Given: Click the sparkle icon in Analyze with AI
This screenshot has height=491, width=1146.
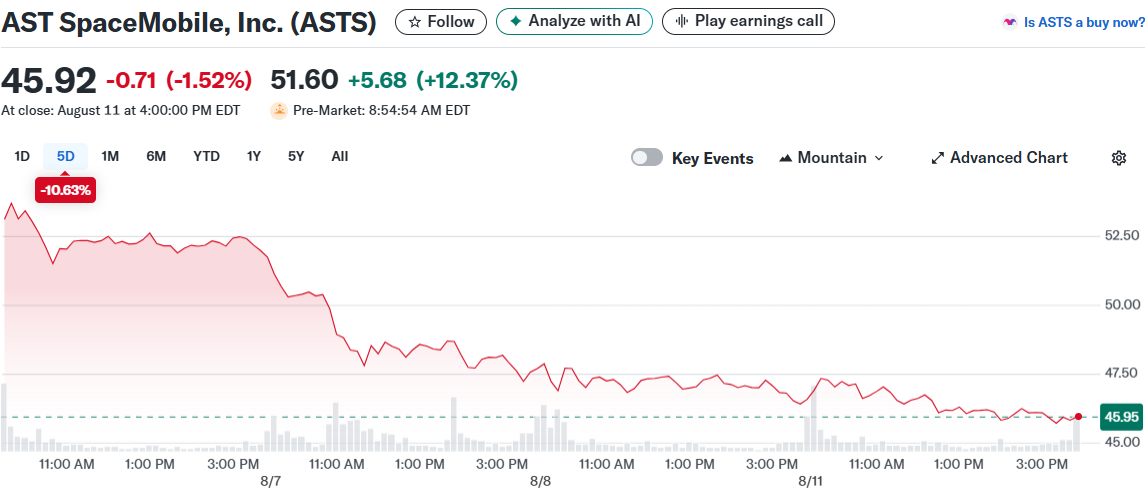Looking at the screenshot, I should [x=515, y=21].
